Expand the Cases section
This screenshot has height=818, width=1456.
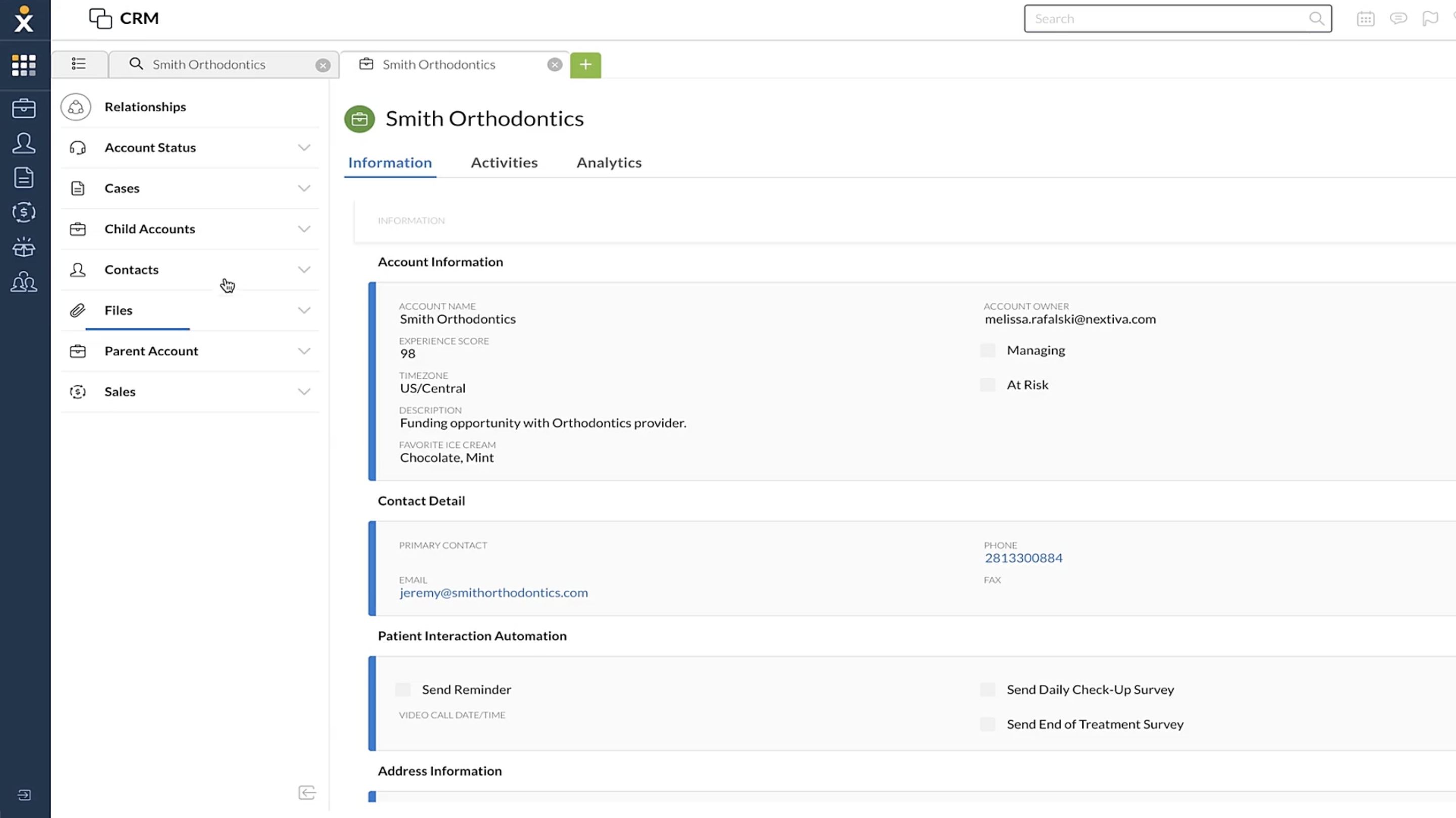pos(304,188)
